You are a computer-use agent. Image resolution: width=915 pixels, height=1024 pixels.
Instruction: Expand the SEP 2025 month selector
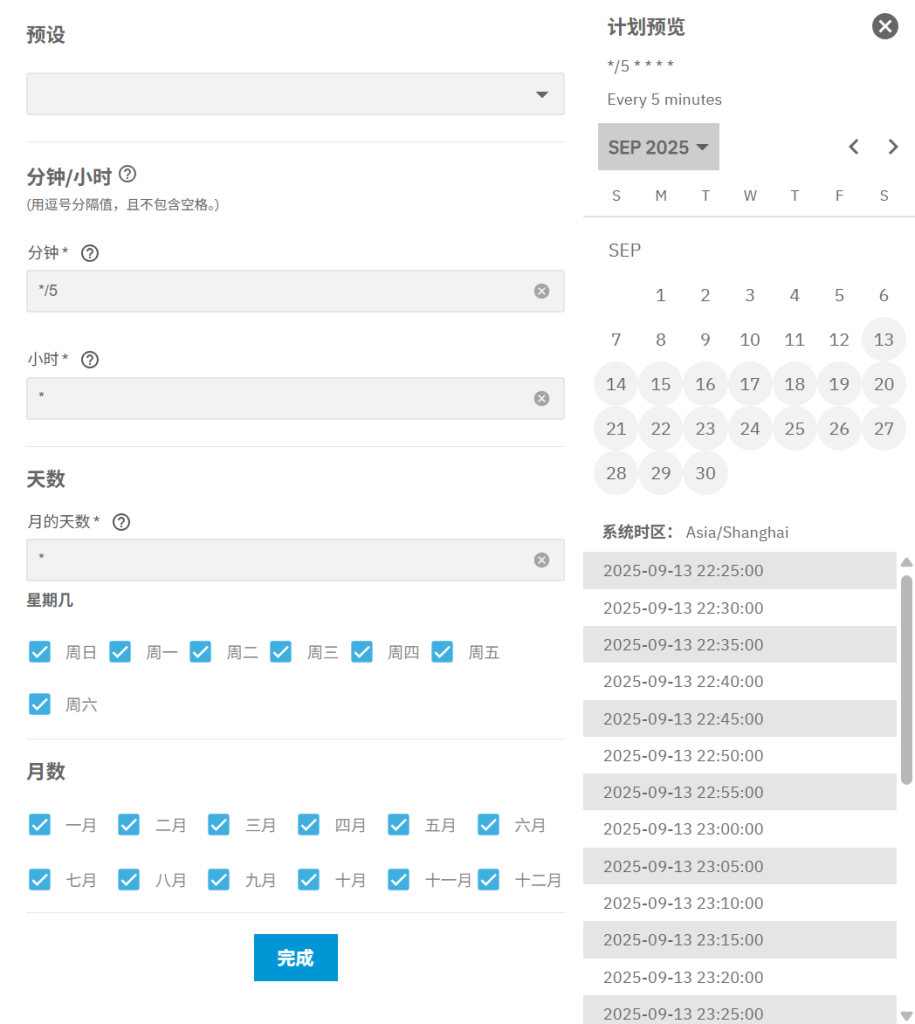(658, 147)
